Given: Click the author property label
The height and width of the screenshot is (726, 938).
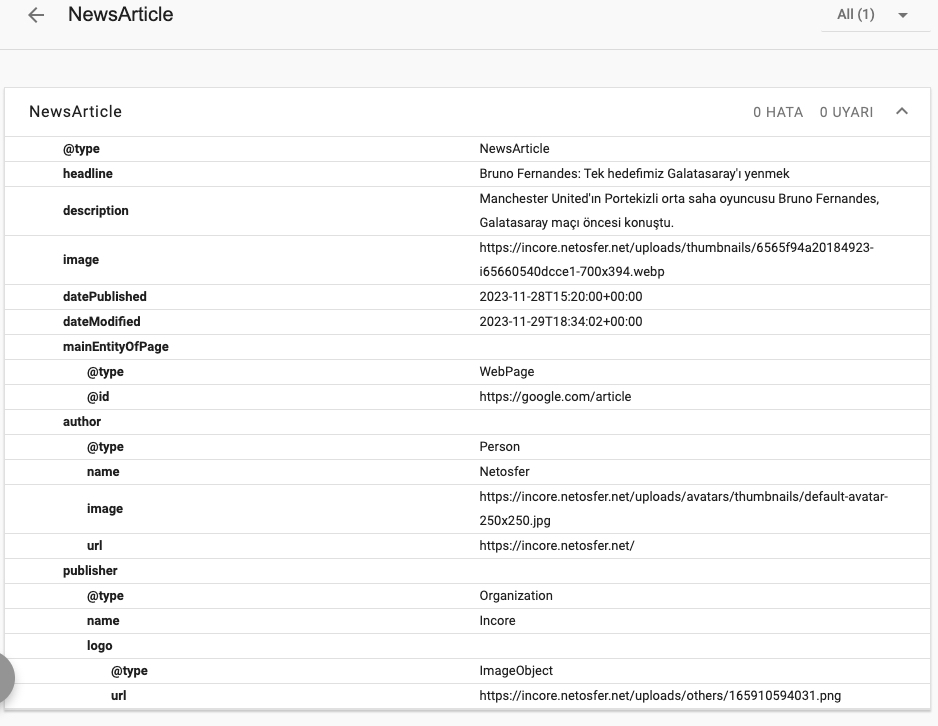Looking at the screenshot, I should pos(82,422).
